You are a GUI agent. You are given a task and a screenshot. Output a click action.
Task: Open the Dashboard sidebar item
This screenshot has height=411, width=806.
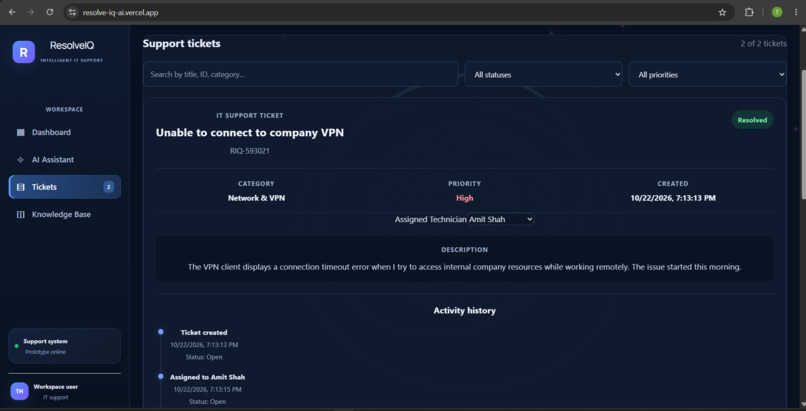[x=65, y=133]
